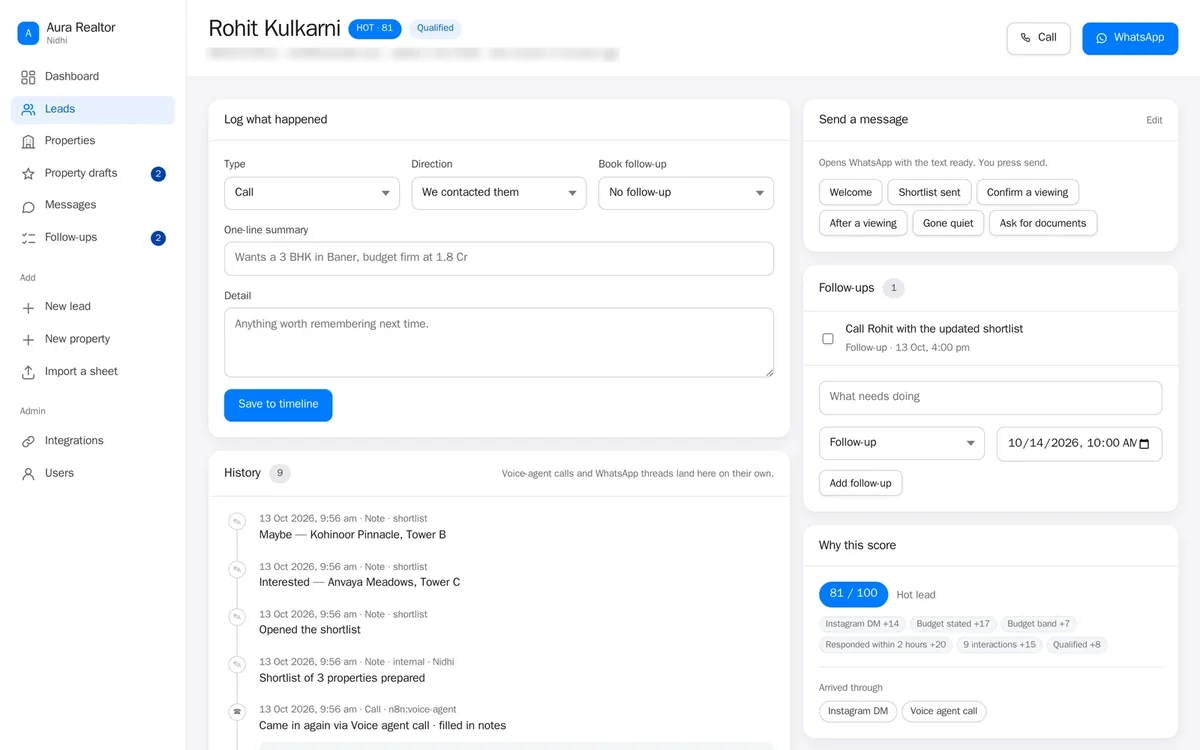Choose the Shortlist sent message template
This screenshot has height=750, width=1200.
(929, 192)
